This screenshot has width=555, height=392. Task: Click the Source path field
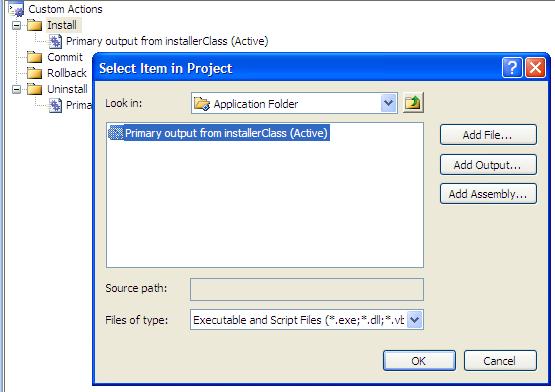pos(307,289)
